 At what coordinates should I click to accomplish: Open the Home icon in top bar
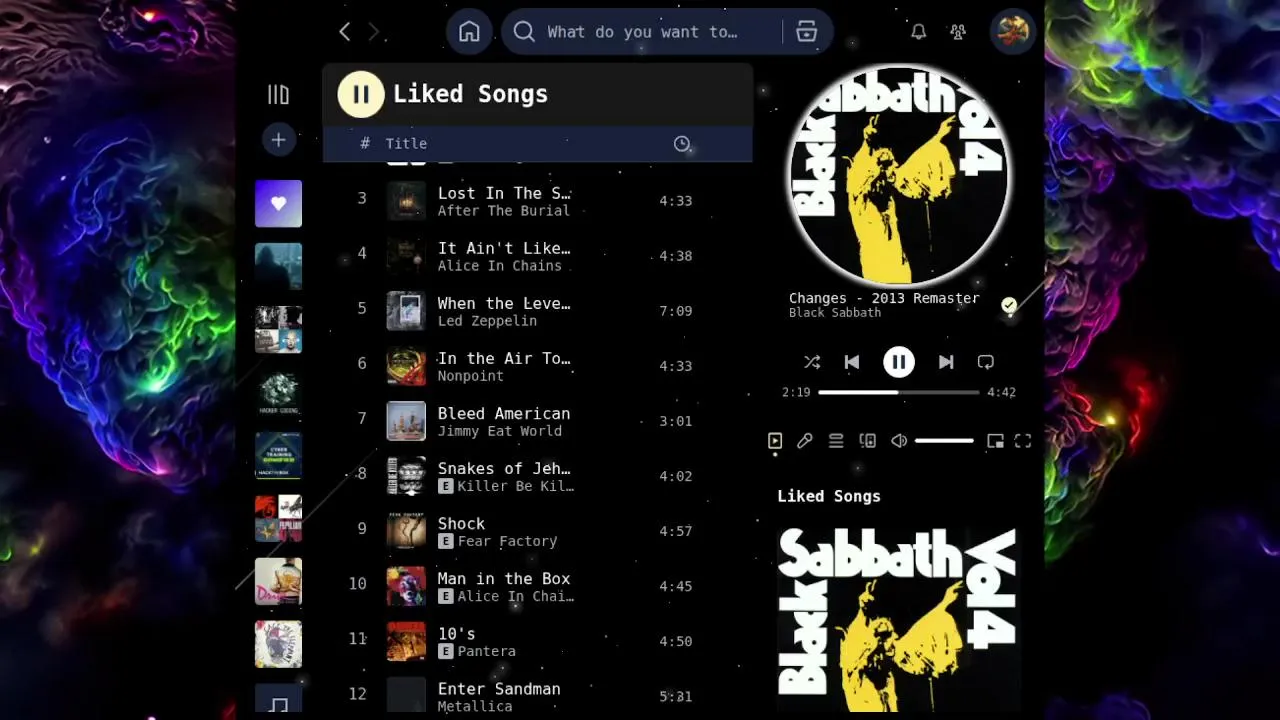click(469, 32)
